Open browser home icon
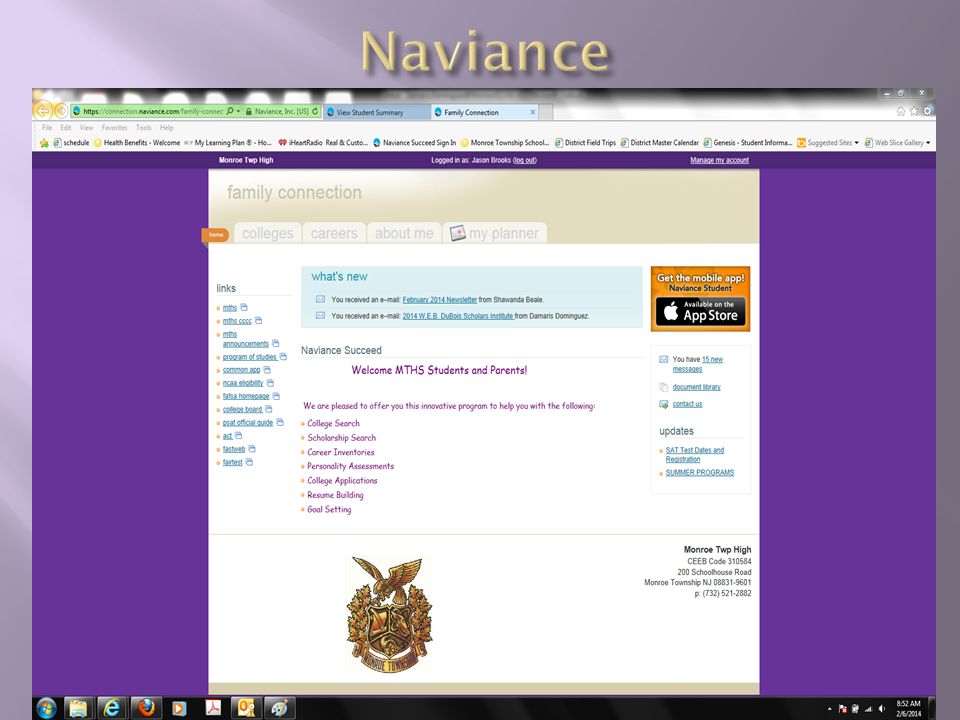Viewport: 960px width, 720px height. click(x=900, y=111)
